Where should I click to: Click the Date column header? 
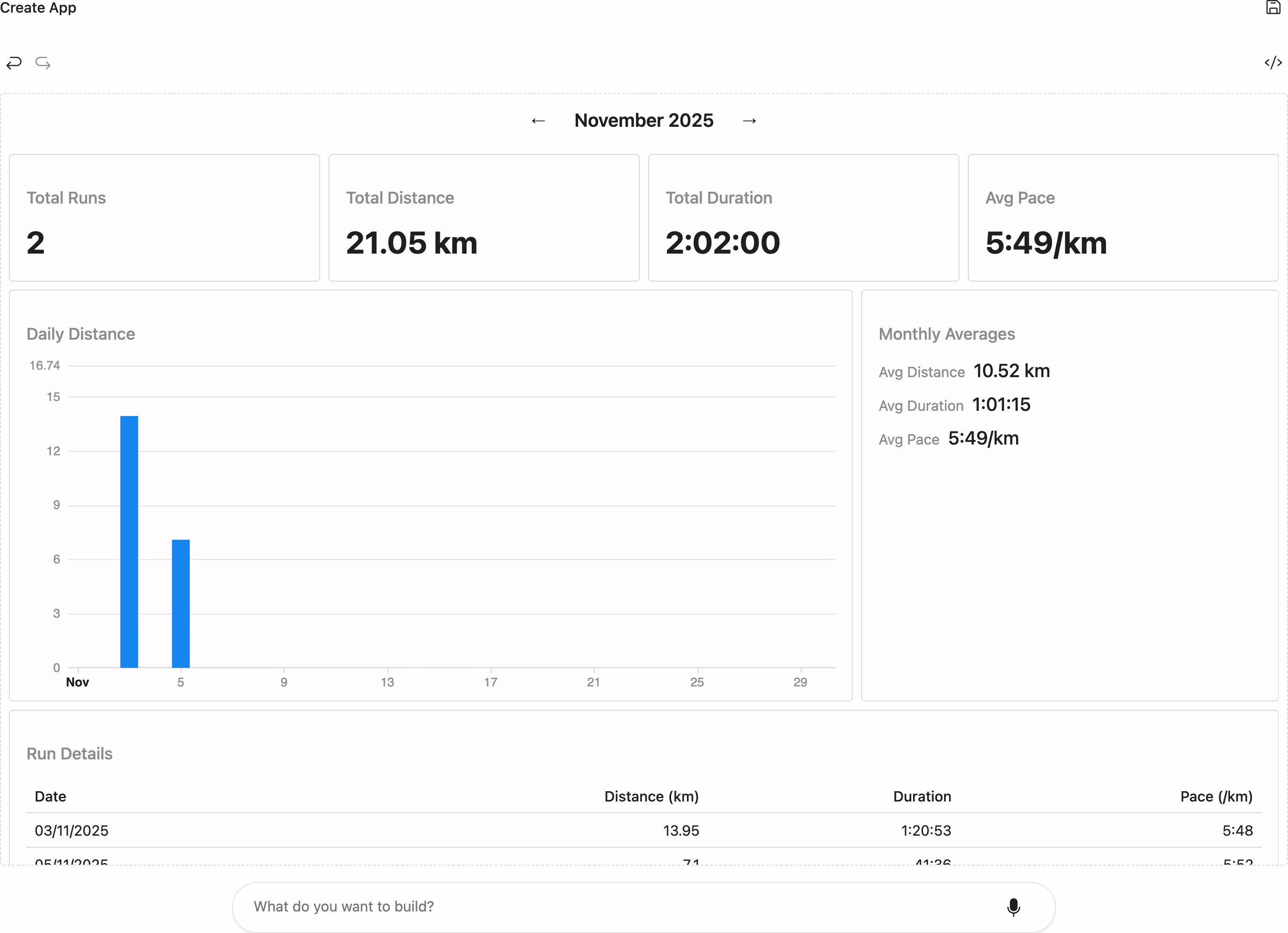click(x=51, y=796)
